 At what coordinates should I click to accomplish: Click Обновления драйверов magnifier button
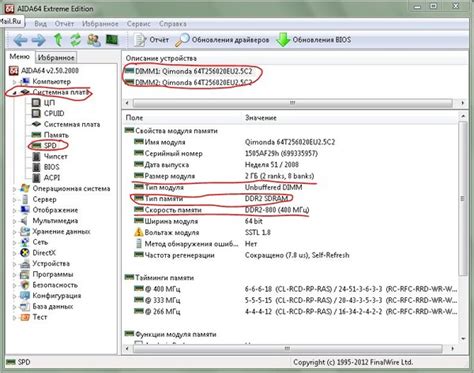pos(222,40)
